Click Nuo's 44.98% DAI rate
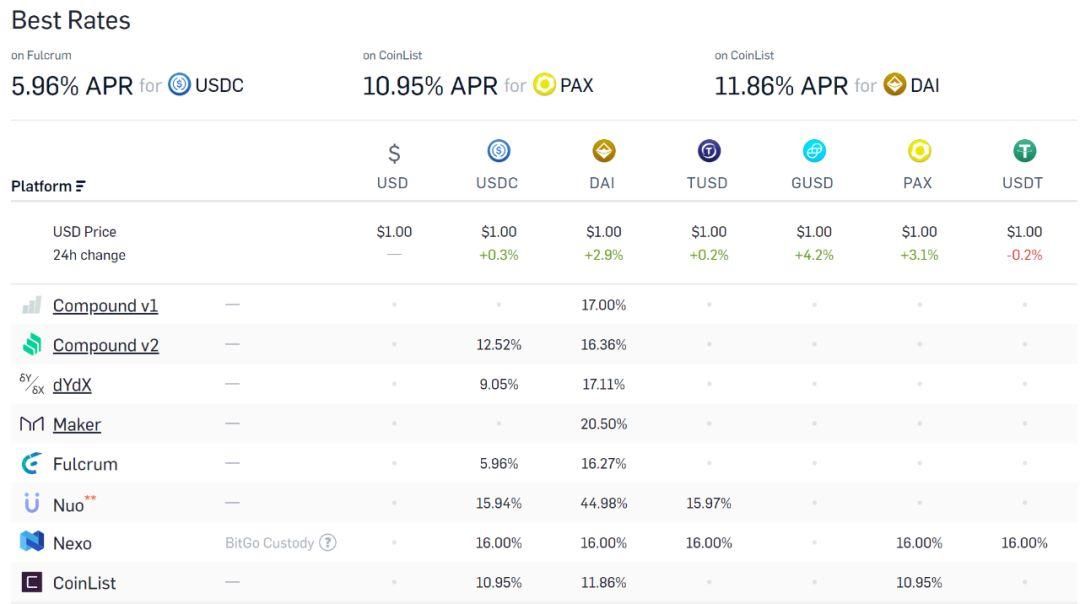 pos(604,503)
